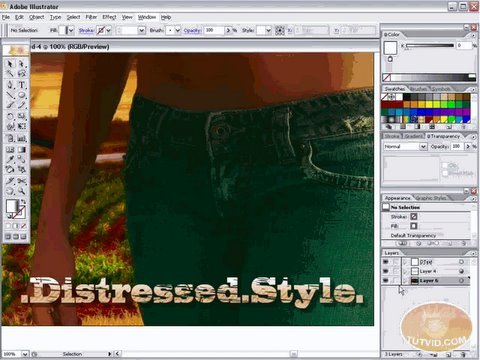The image size is (480, 360).
Task: Select the Pen tool
Action: [10, 85]
